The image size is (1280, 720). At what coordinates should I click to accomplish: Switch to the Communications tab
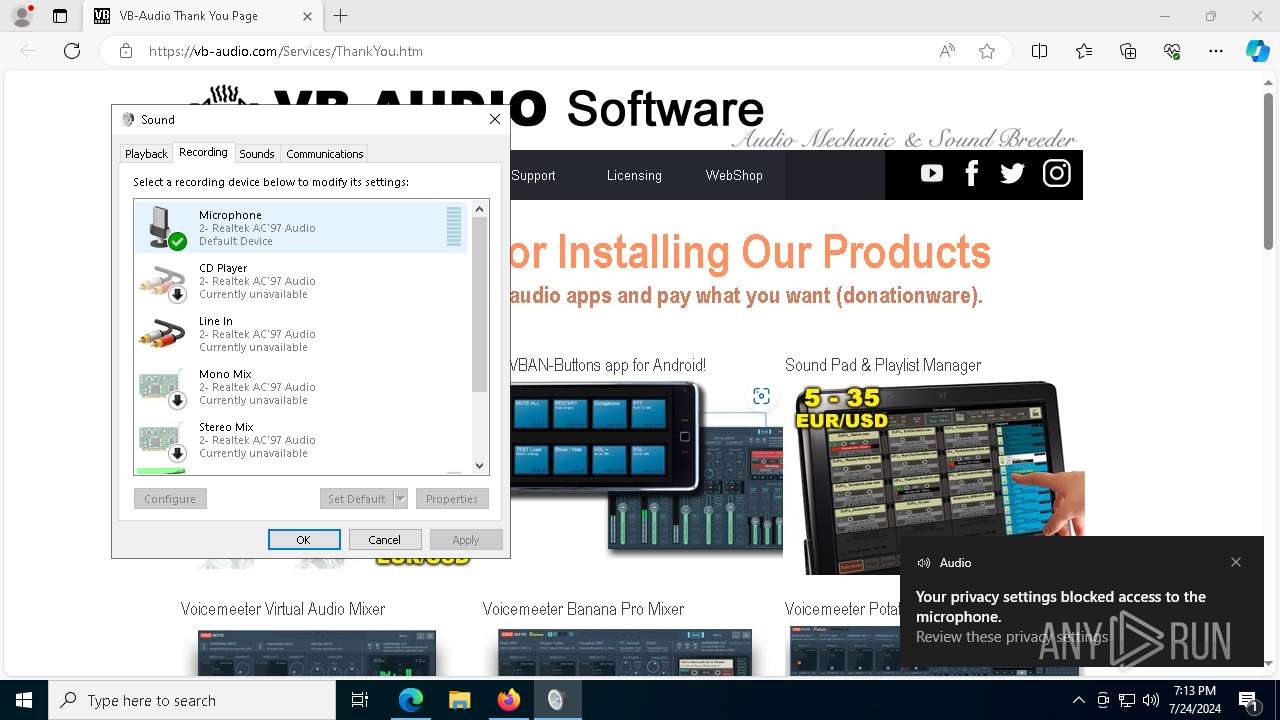pos(324,154)
